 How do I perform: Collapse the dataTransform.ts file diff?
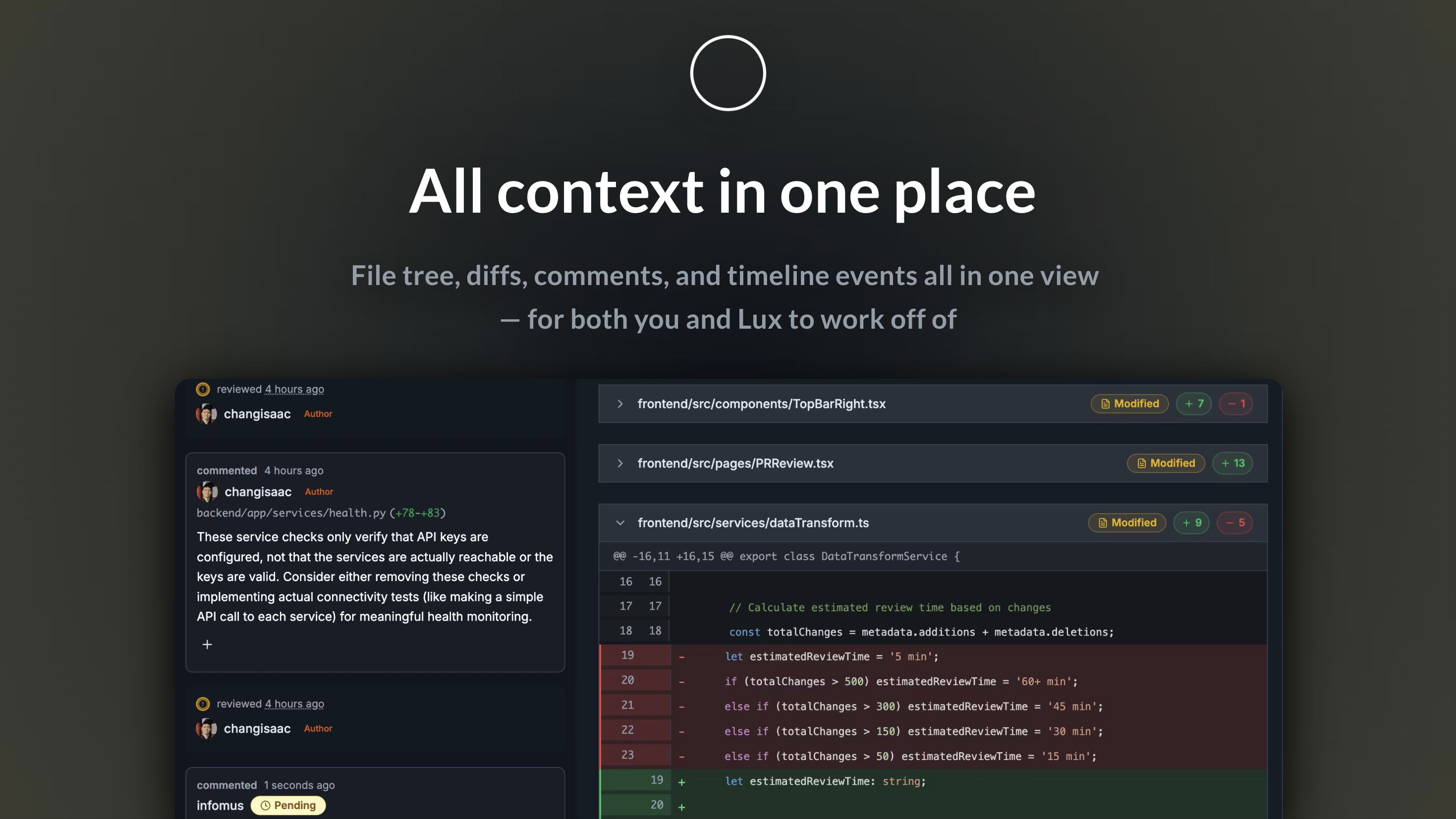click(620, 523)
